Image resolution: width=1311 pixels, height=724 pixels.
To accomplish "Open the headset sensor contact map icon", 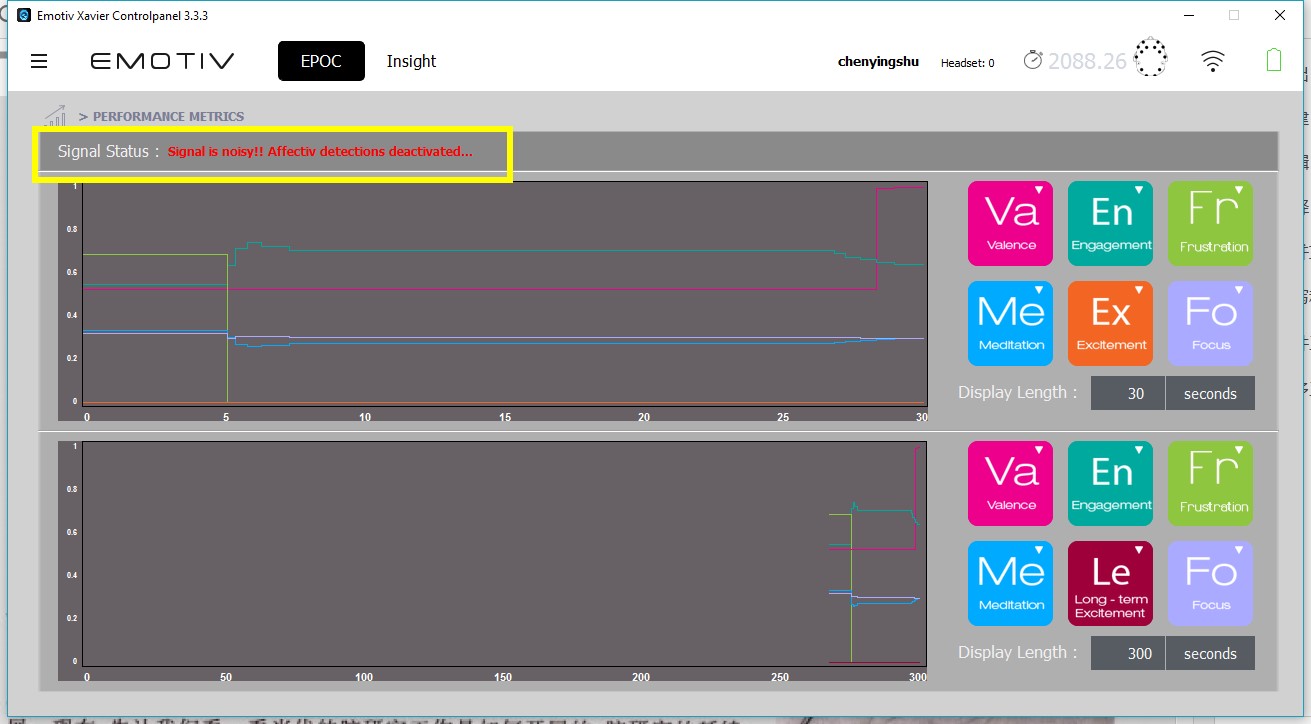I will click(1152, 58).
